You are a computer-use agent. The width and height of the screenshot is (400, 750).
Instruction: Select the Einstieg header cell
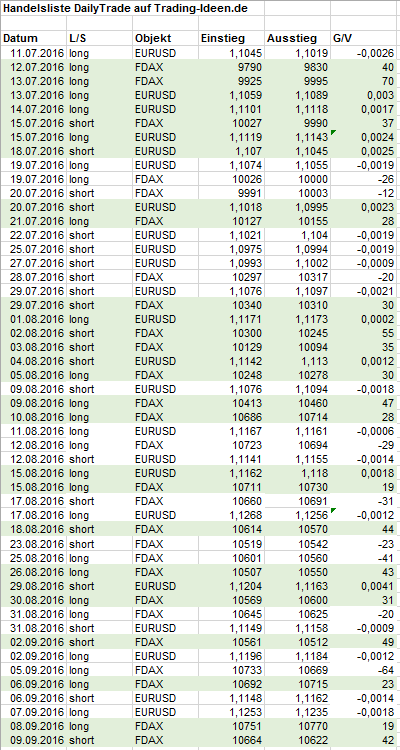tap(232, 39)
